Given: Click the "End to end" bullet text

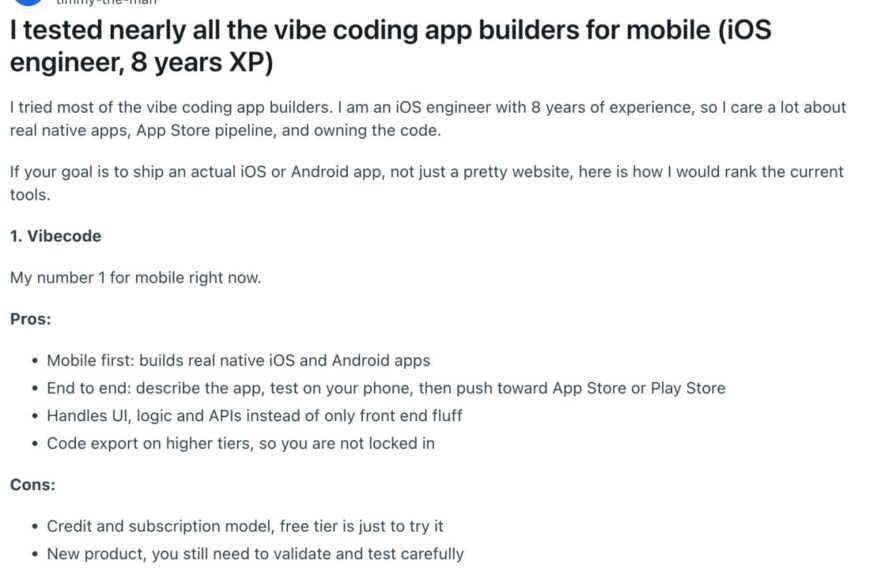Looking at the screenshot, I should point(385,387).
